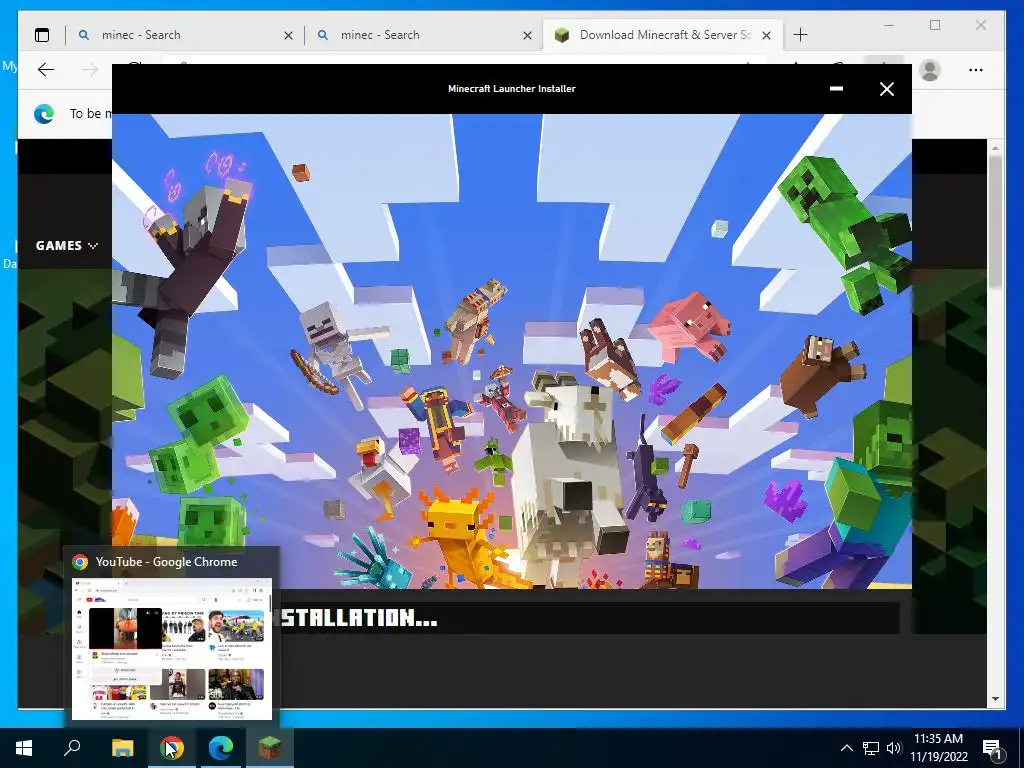This screenshot has height=768, width=1024.
Task: Open notification center icon
Action: click(993, 749)
